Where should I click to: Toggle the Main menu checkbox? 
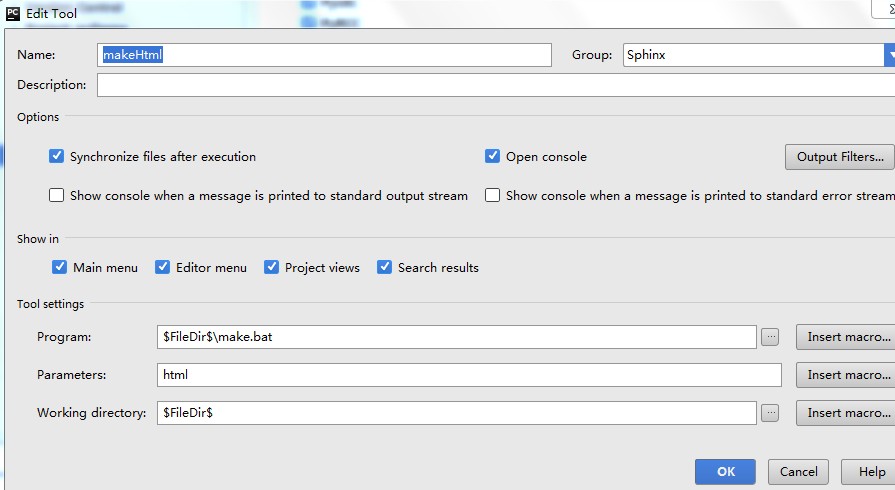(59, 267)
